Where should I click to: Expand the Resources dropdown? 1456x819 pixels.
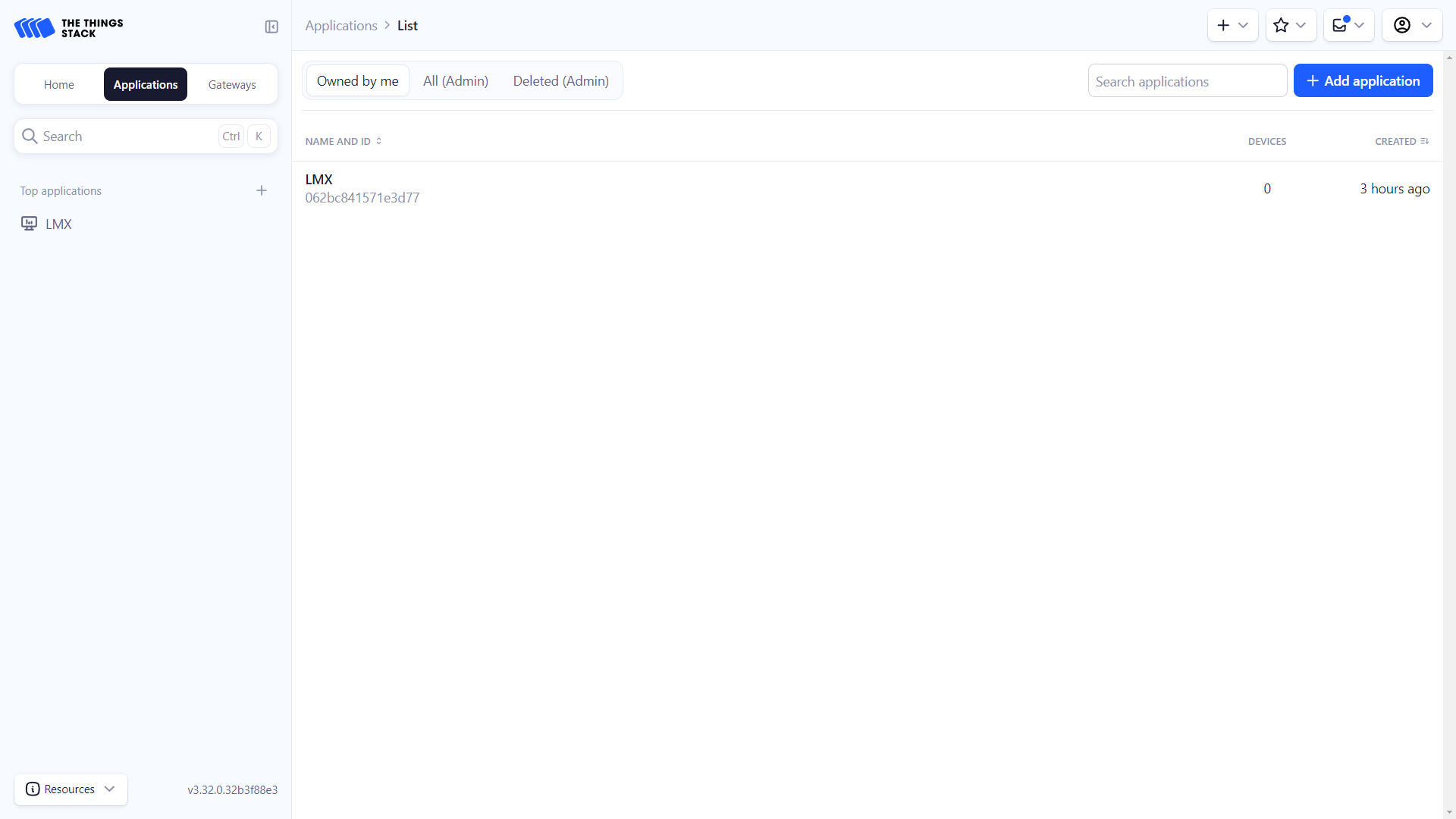pos(71,789)
